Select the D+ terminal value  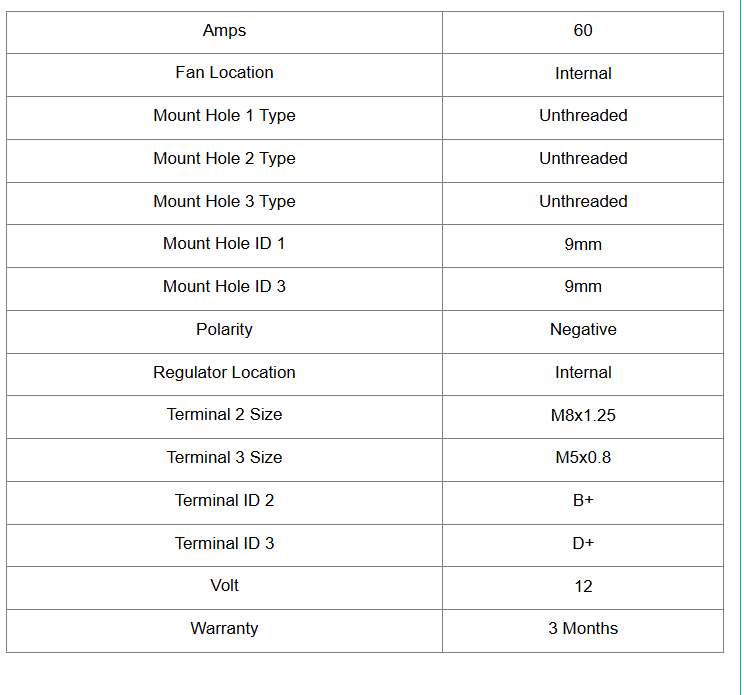click(583, 544)
